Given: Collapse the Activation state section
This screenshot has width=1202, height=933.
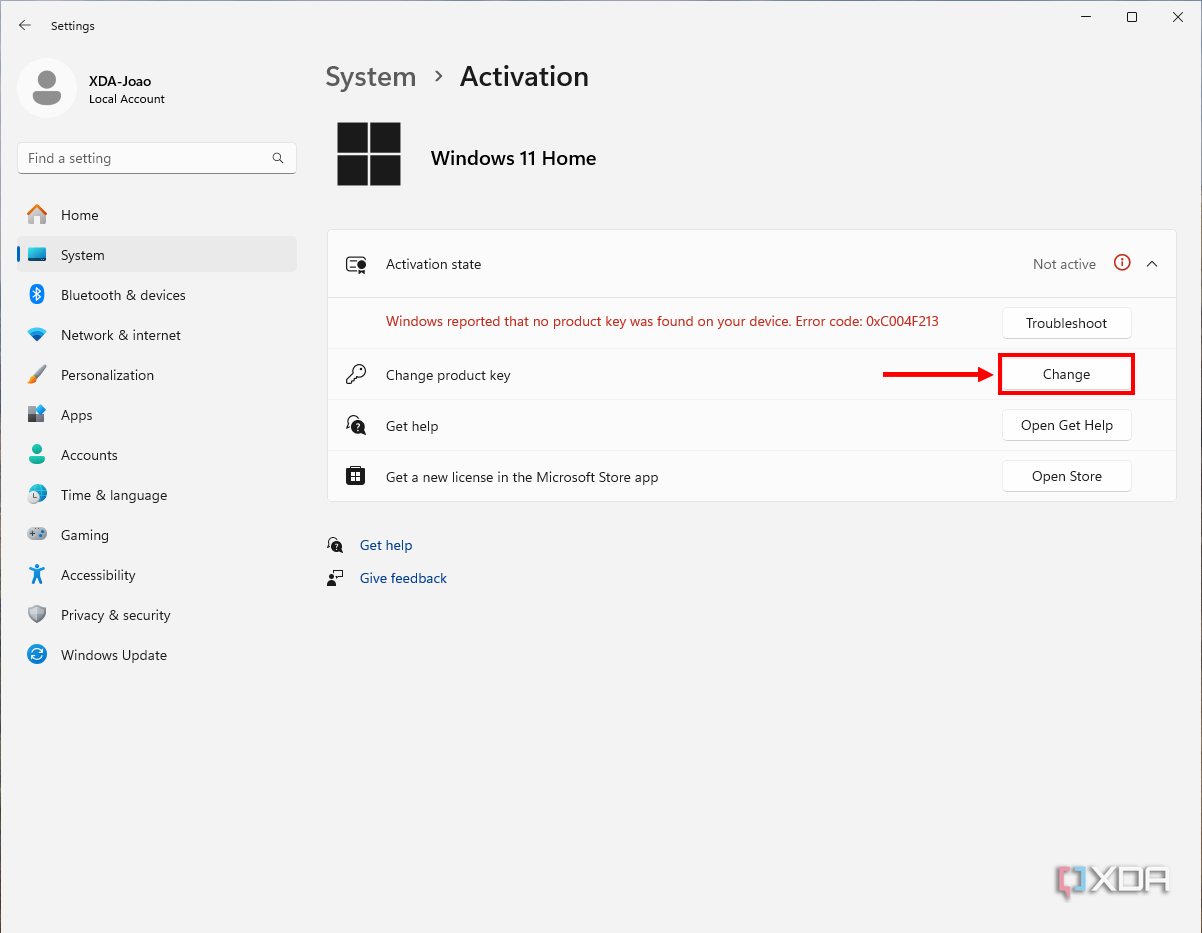Looking at the screenshot, I should click(1152, 264).
